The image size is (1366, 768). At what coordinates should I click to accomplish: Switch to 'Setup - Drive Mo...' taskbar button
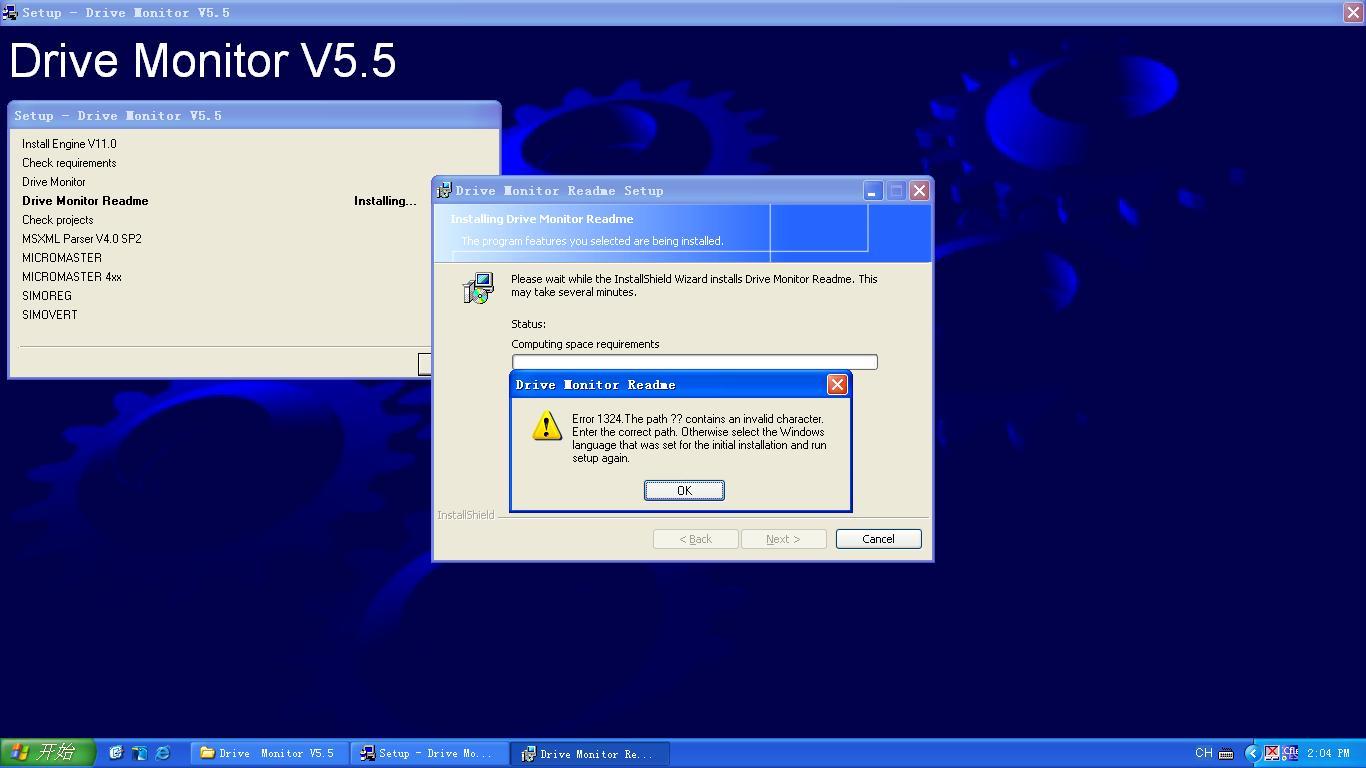tap(429, 754)
